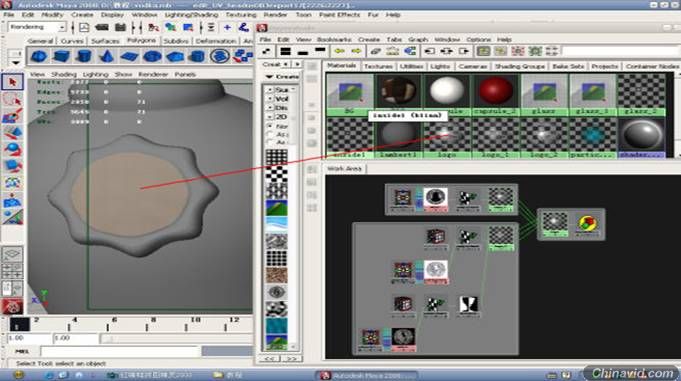The image size is (681, 381).
Task: Collapse the Create section triangle
Action: tap(269, 77)
